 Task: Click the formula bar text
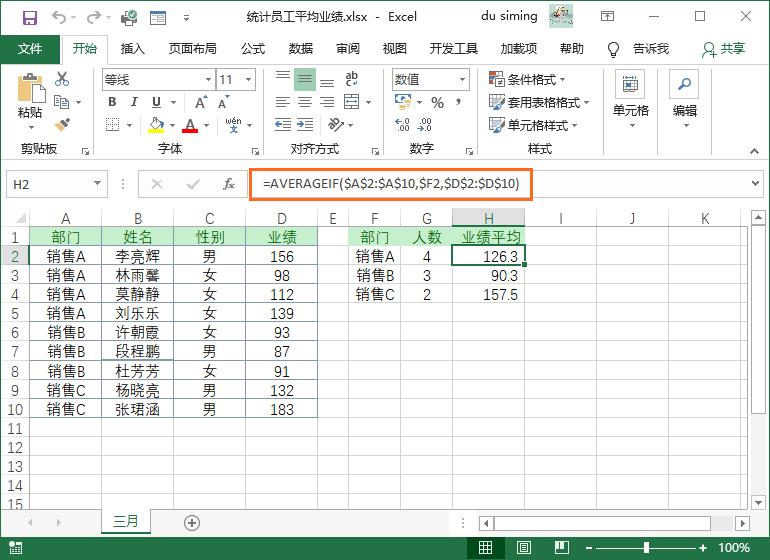(x=391, y=184)
